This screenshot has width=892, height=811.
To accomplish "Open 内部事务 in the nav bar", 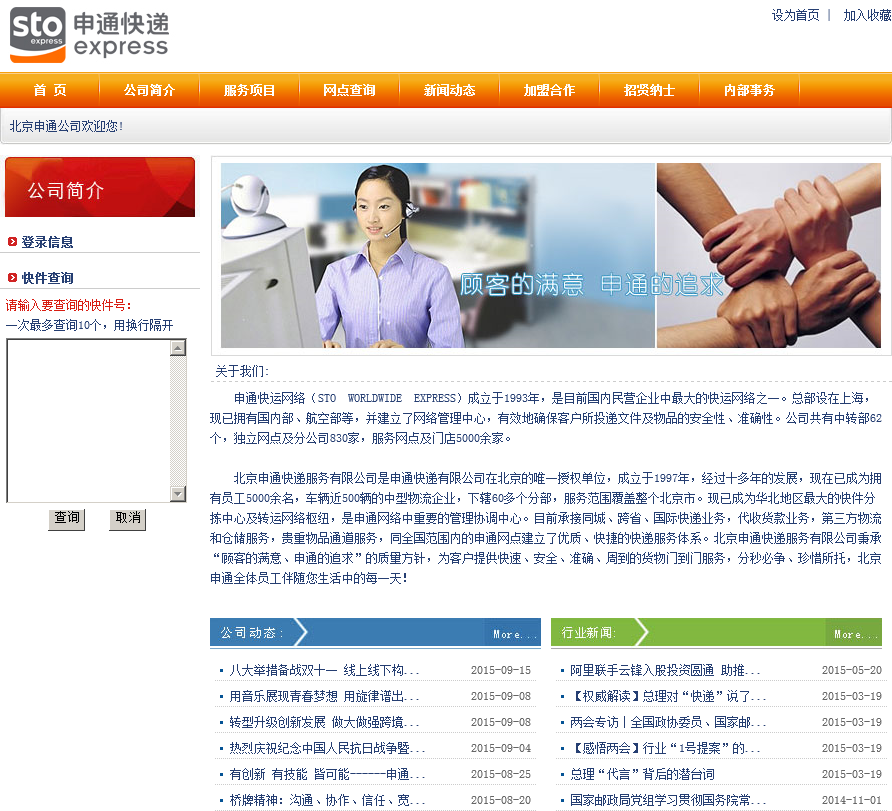I will tap(749, 90).
